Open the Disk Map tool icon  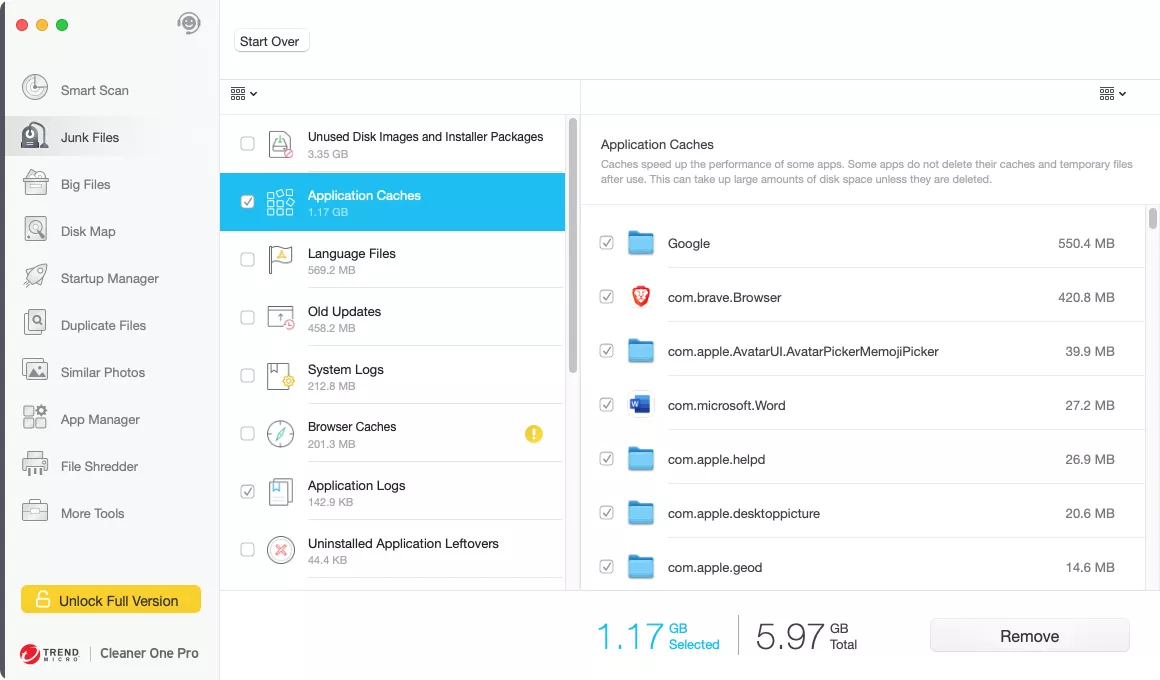[35, 229]
